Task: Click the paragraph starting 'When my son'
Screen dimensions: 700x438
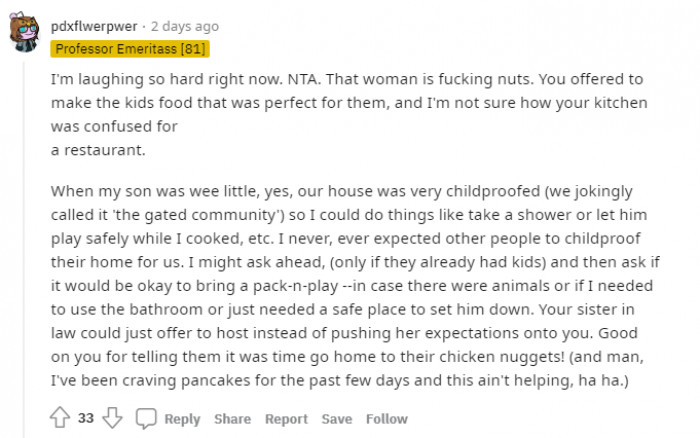Action: (355, 286)
